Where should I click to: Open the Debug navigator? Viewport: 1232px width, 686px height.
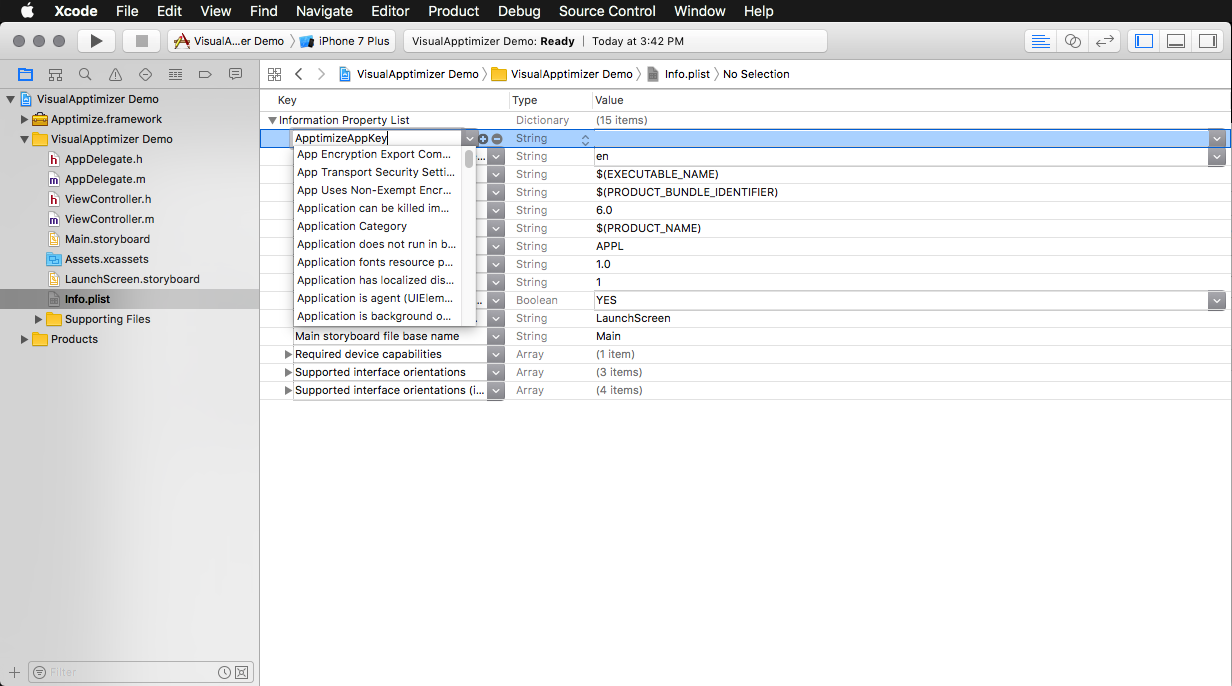(175, 74)
